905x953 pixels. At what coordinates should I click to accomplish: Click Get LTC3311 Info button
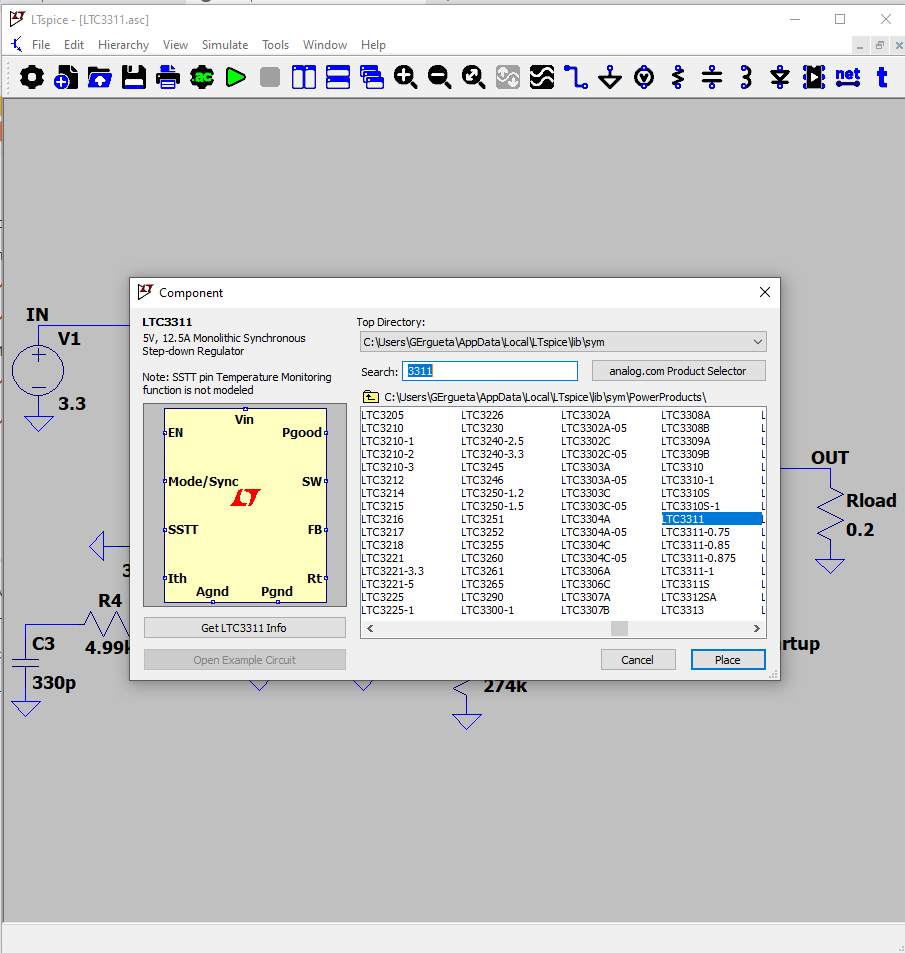coord(245,628)
